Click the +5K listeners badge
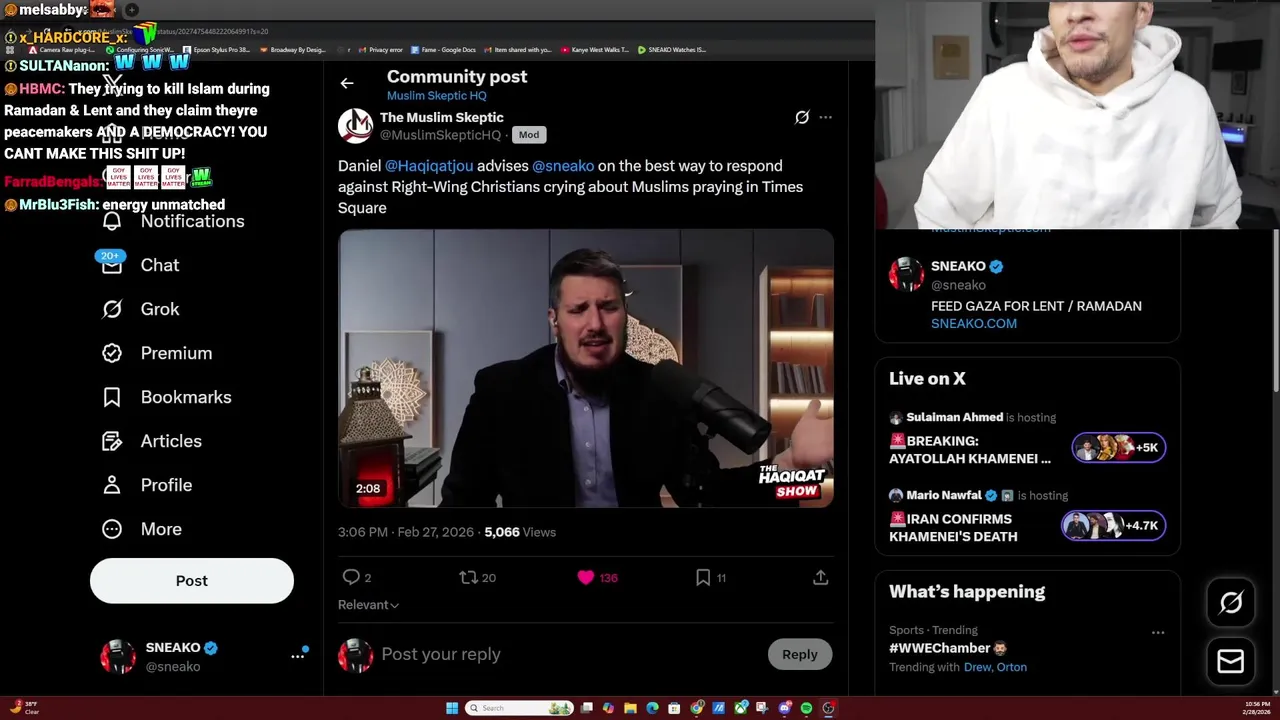 (x=1119, y=447)
